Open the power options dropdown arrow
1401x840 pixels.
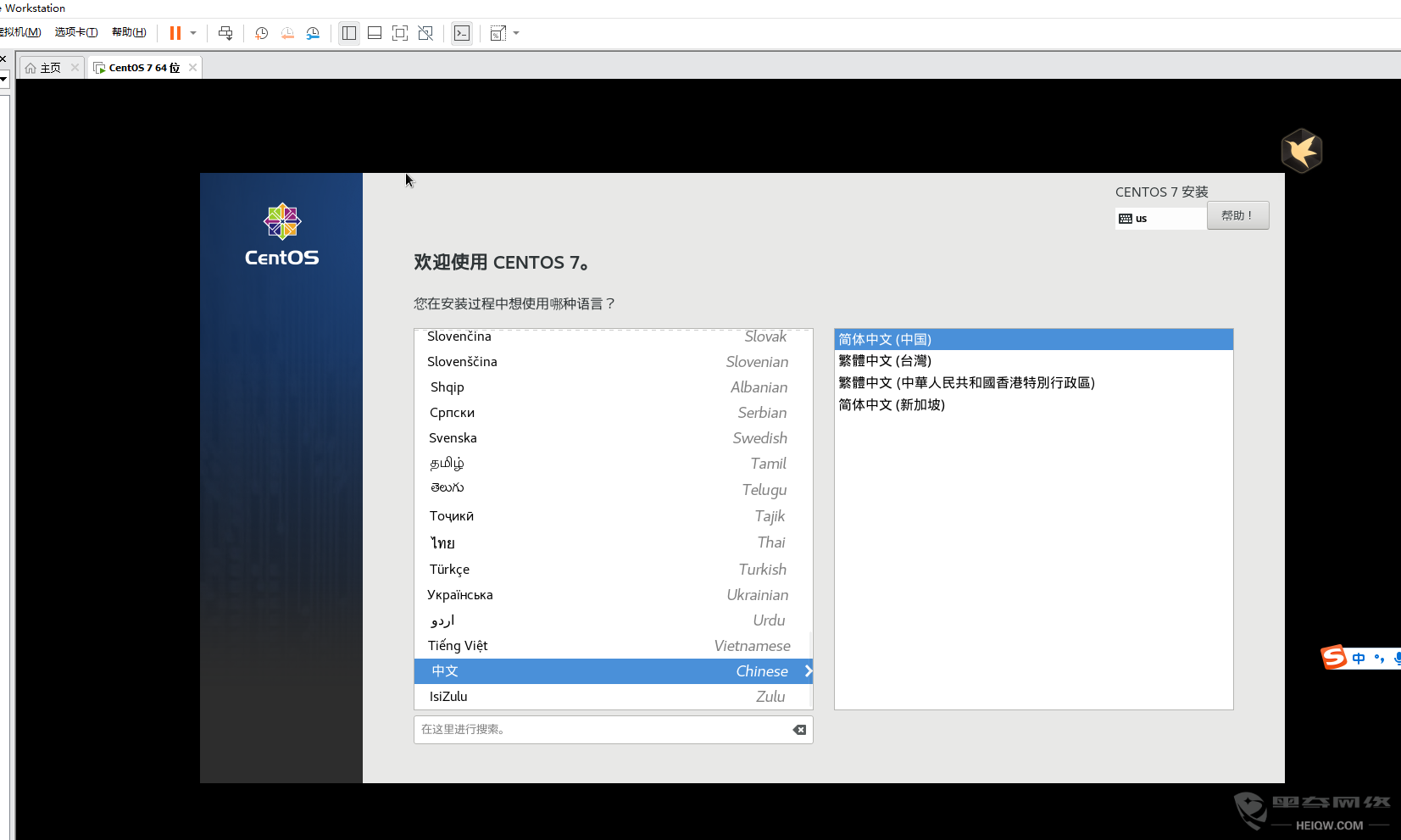click(193, 33)
